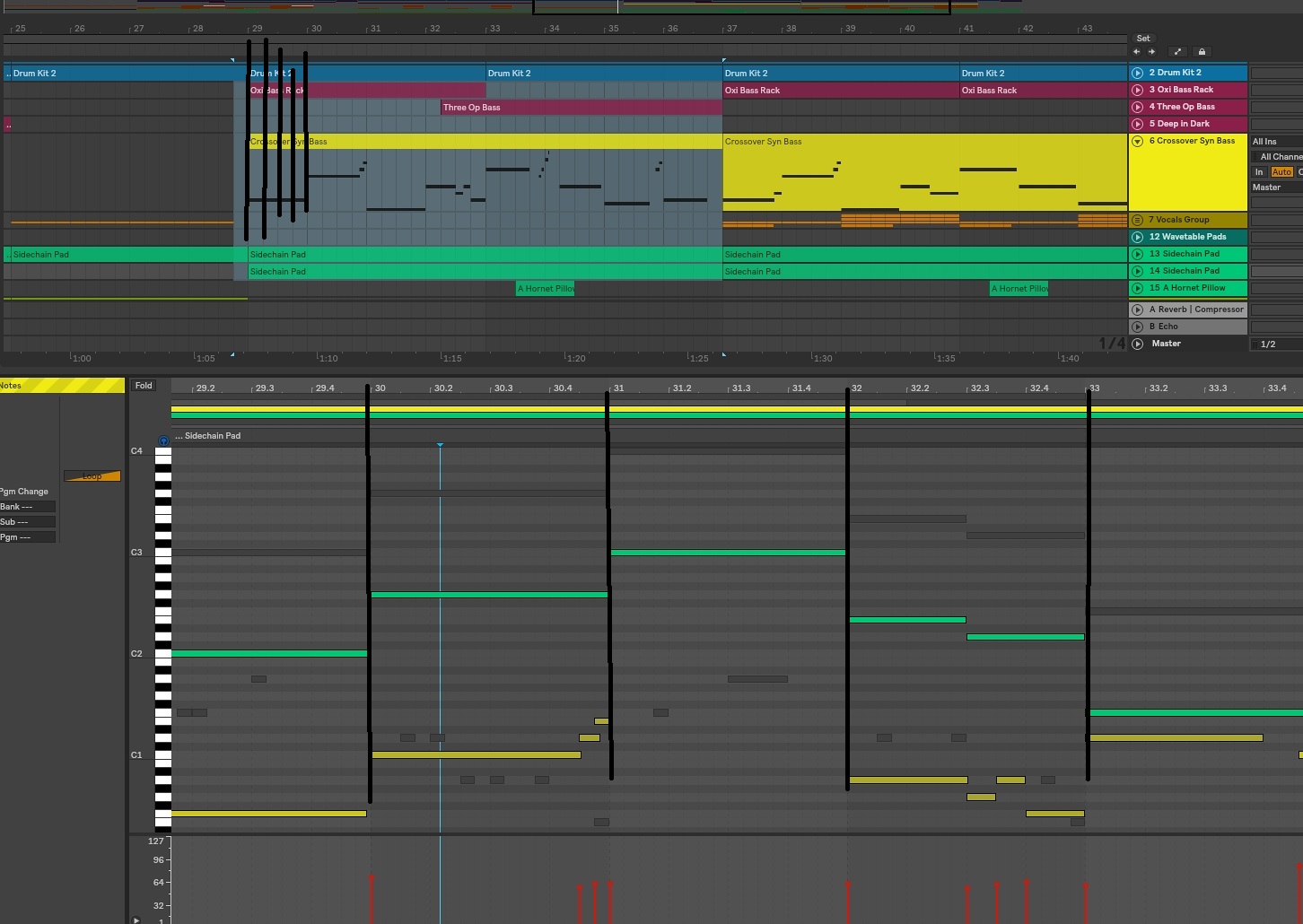Unfold the Master track
This screenshot has height=924, width=1303.
1138,344
